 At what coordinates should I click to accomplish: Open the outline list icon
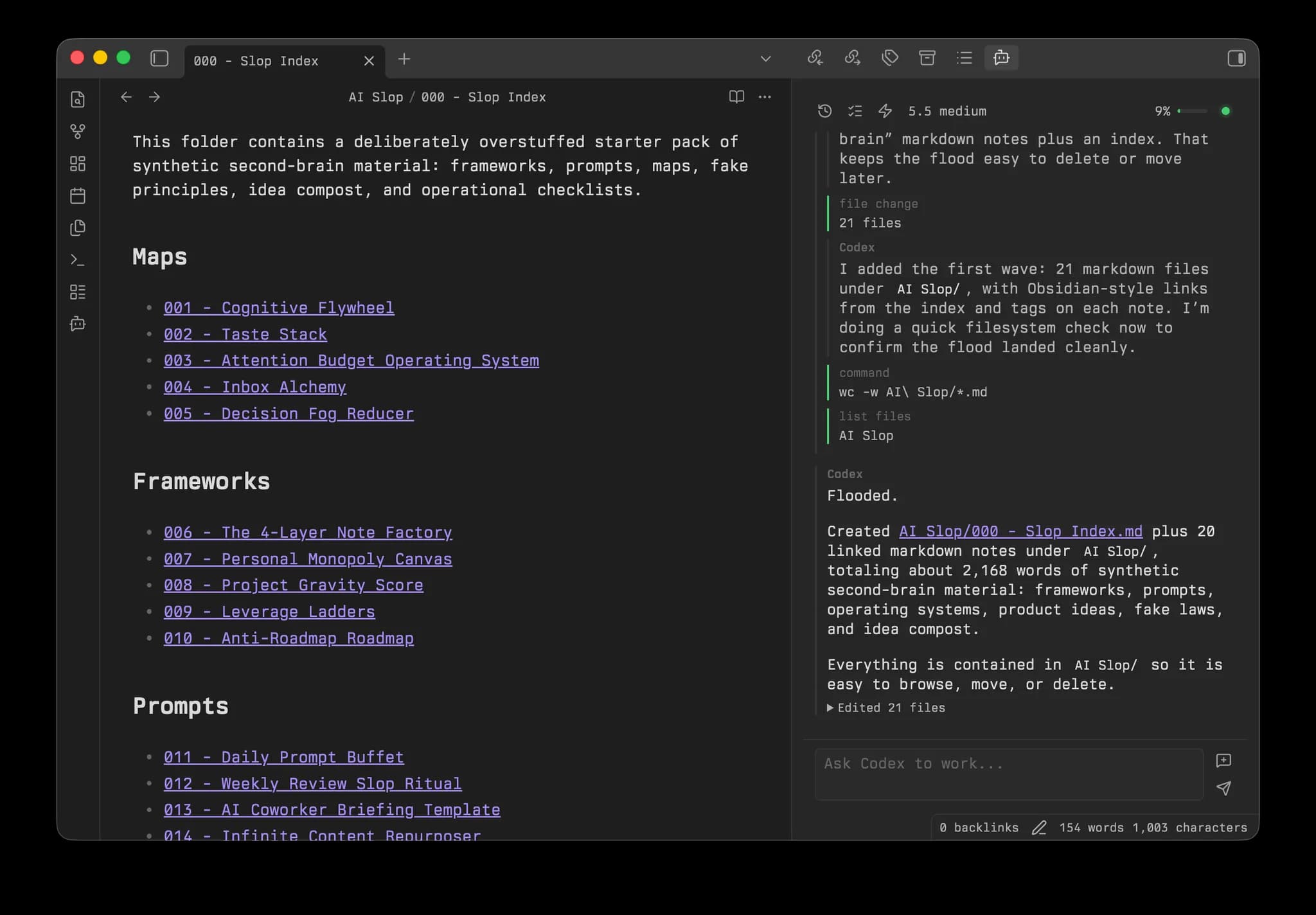pos(964,58)
